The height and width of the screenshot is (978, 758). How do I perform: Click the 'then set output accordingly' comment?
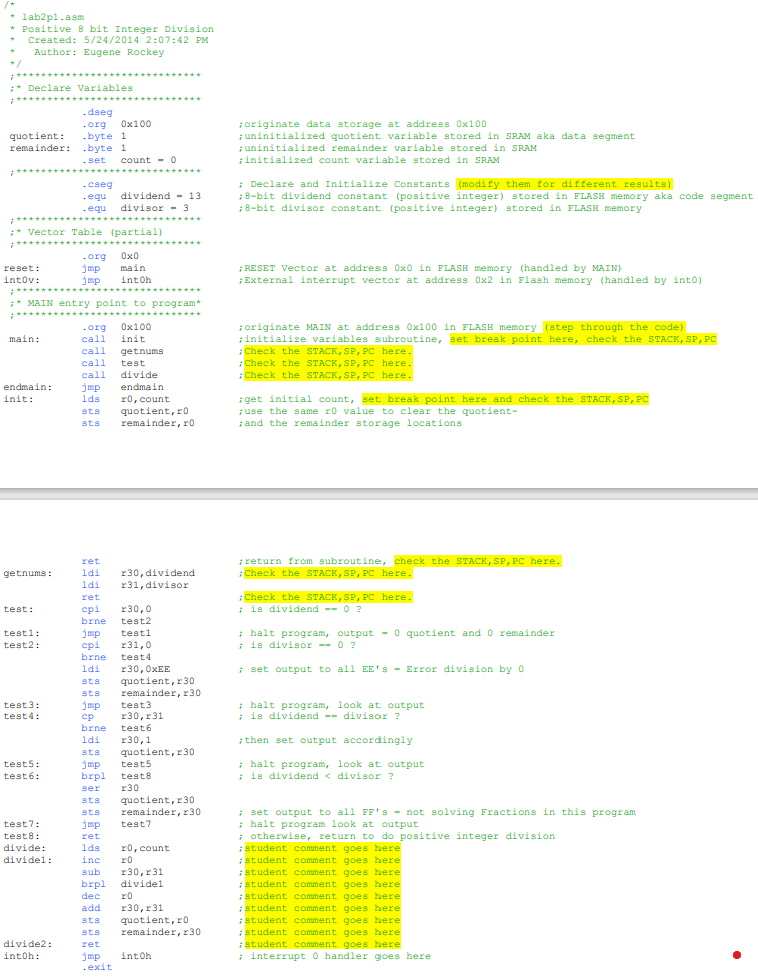(328, 740)
